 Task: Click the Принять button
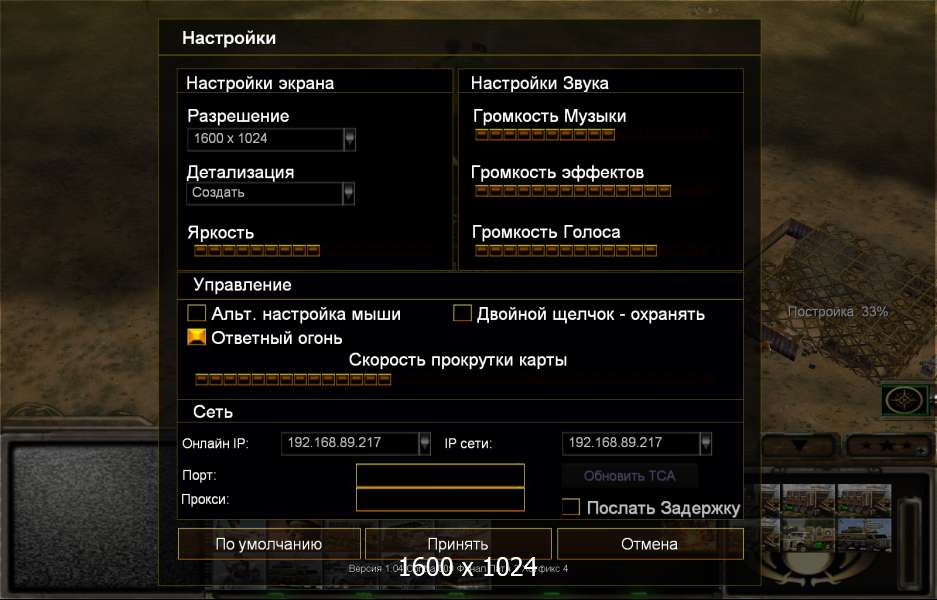[458, 544]
